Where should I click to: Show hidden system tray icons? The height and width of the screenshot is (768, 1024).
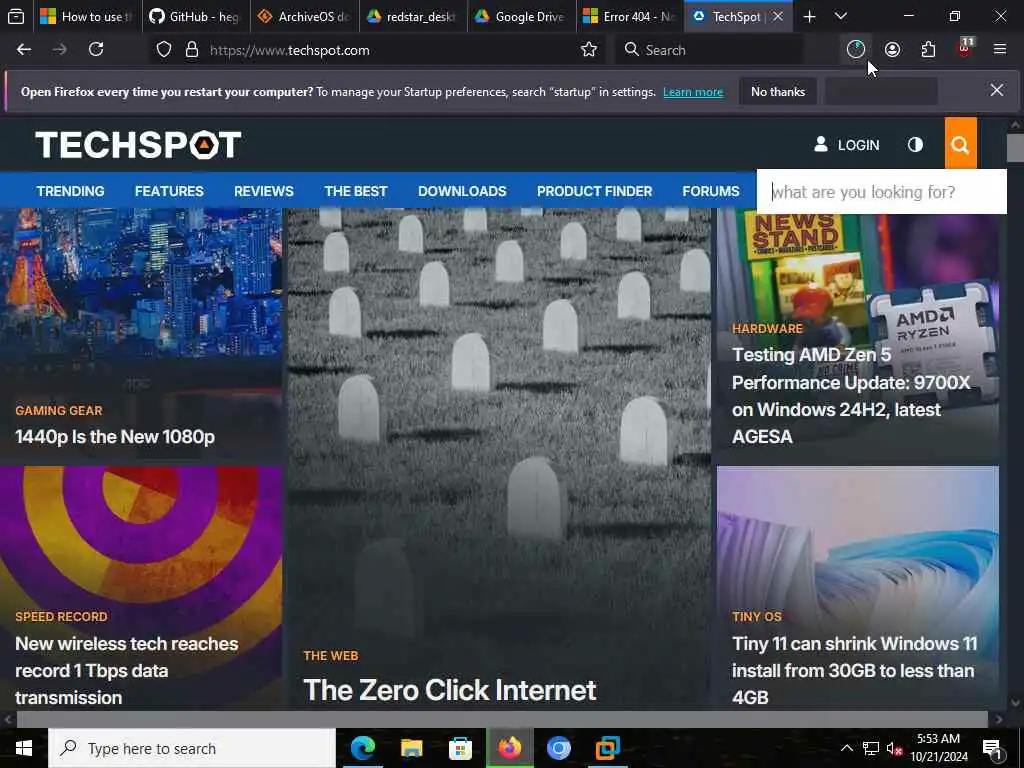846,748
